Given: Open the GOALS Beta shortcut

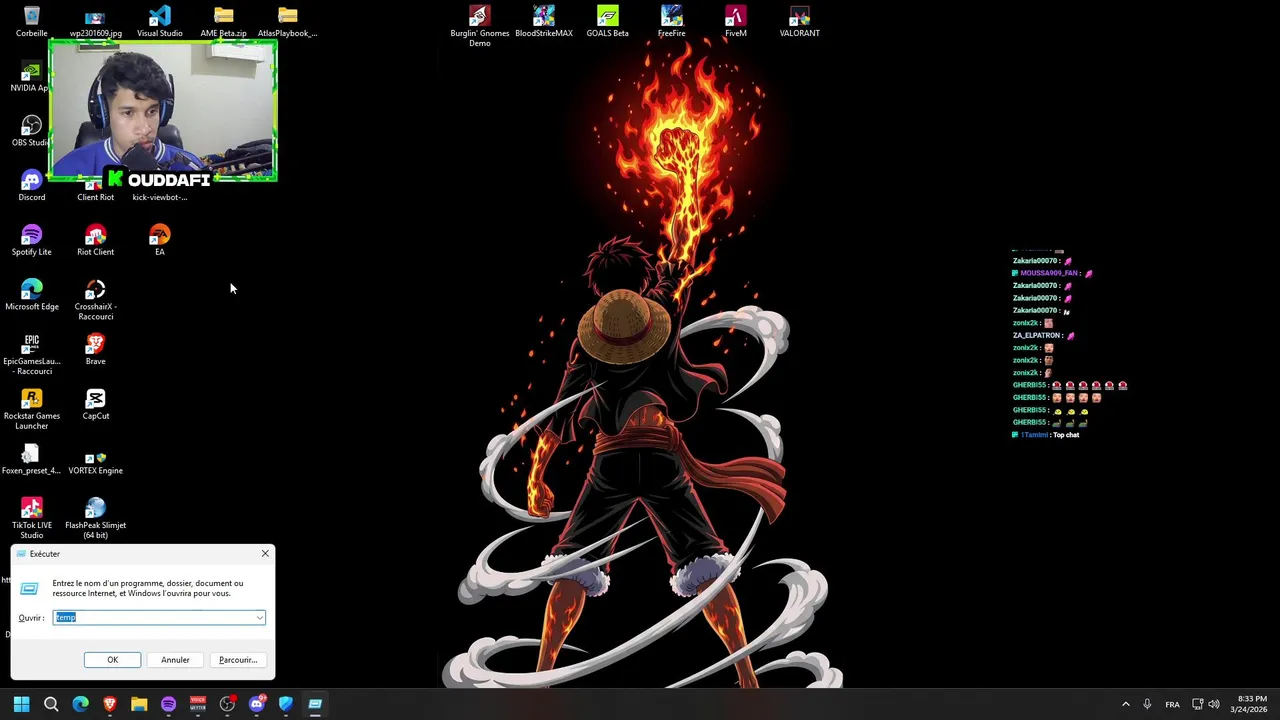Looking at the screenshot, I should click(x=607, y=21).
